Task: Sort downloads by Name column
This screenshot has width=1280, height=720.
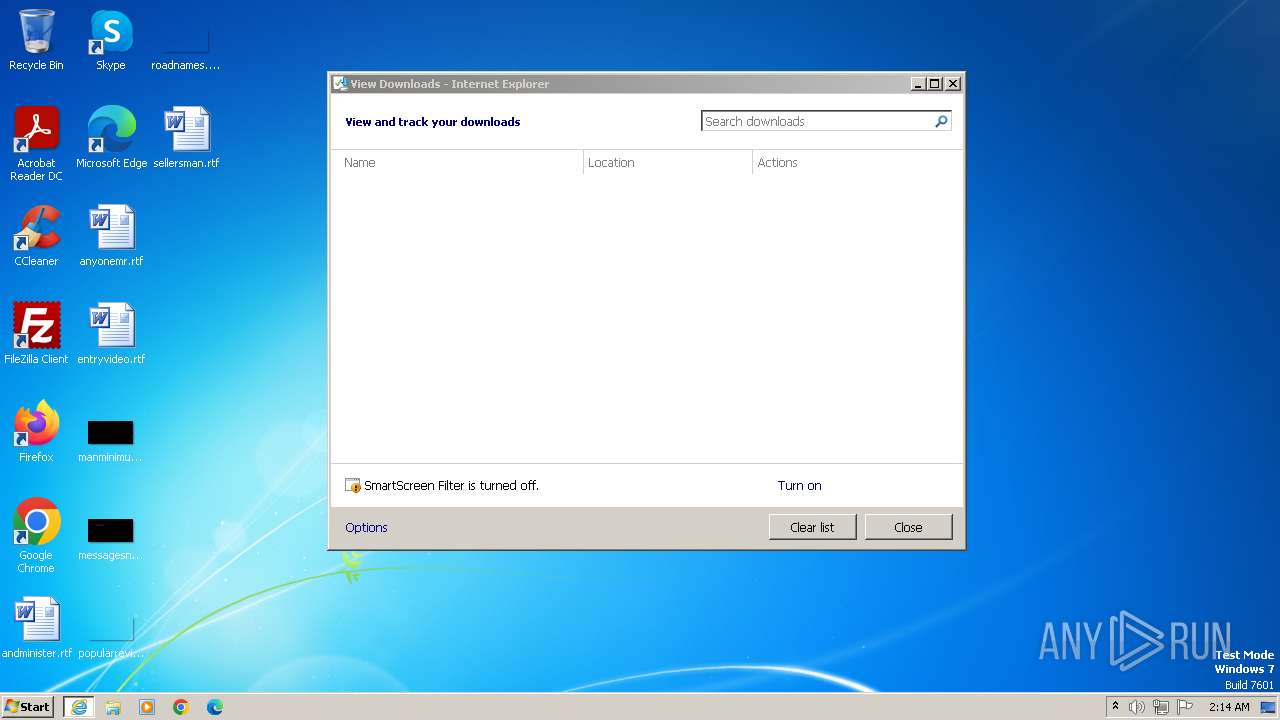Action: coord(457,163)
